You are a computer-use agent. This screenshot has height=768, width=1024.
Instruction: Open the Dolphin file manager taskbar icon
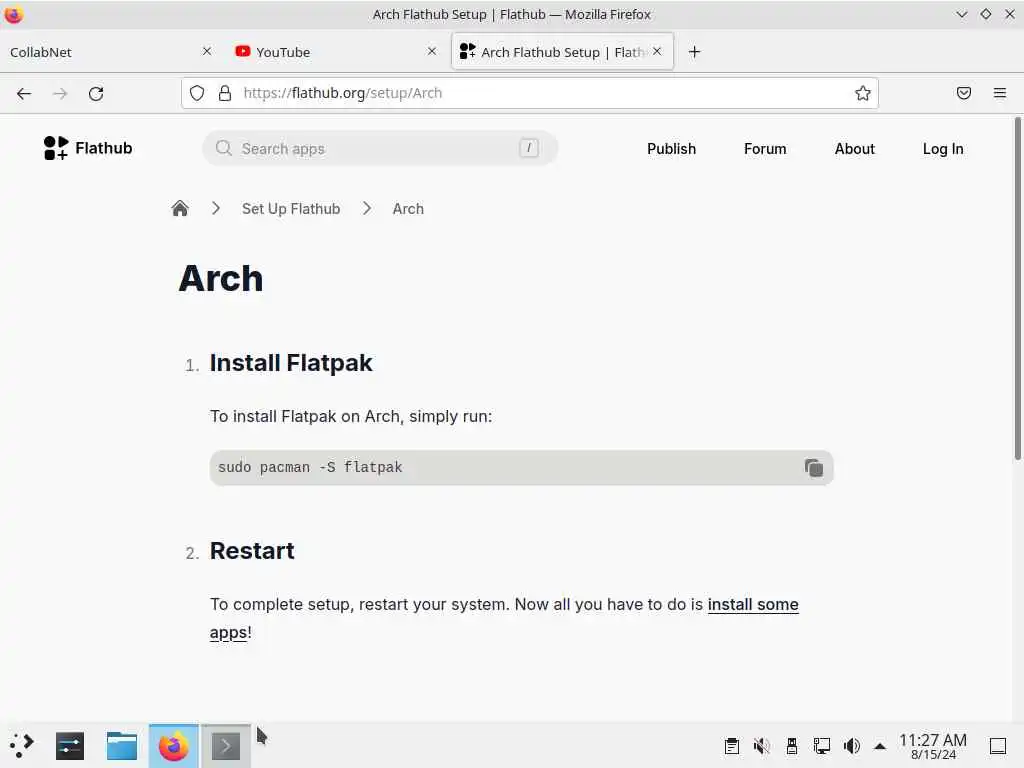pyautogui.click(x=121, y=746)
